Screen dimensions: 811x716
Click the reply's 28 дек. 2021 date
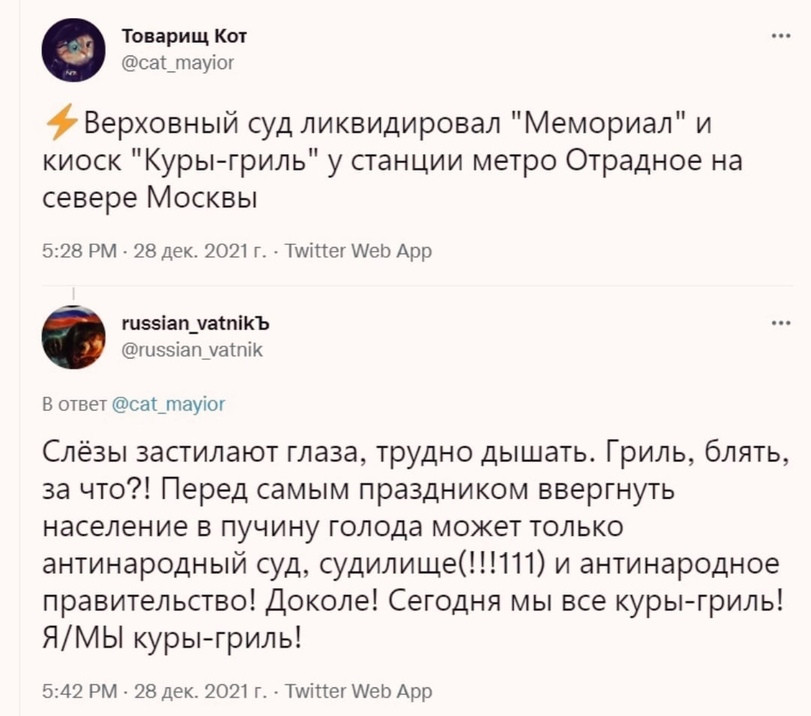[195, 691]
